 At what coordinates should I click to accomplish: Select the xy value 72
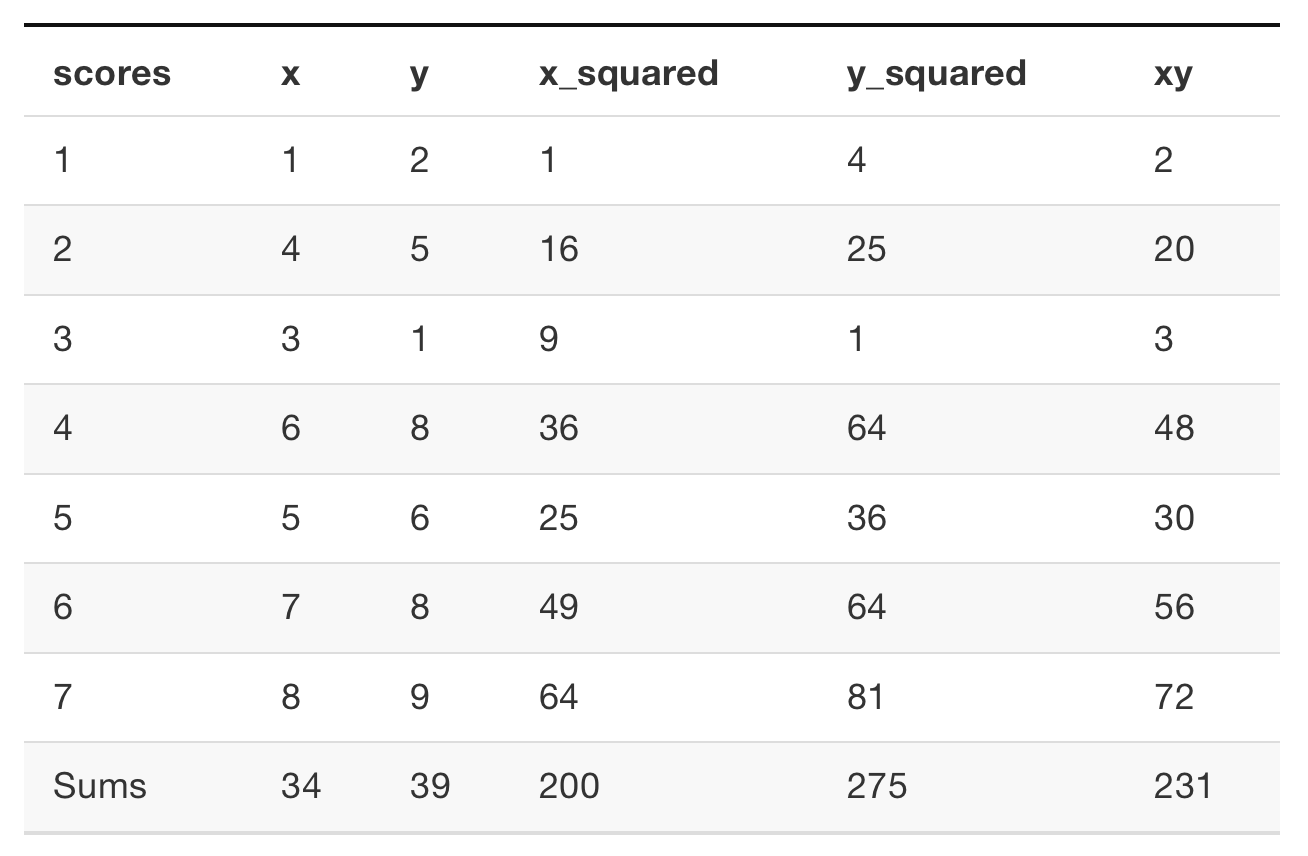pos(1173,696)
